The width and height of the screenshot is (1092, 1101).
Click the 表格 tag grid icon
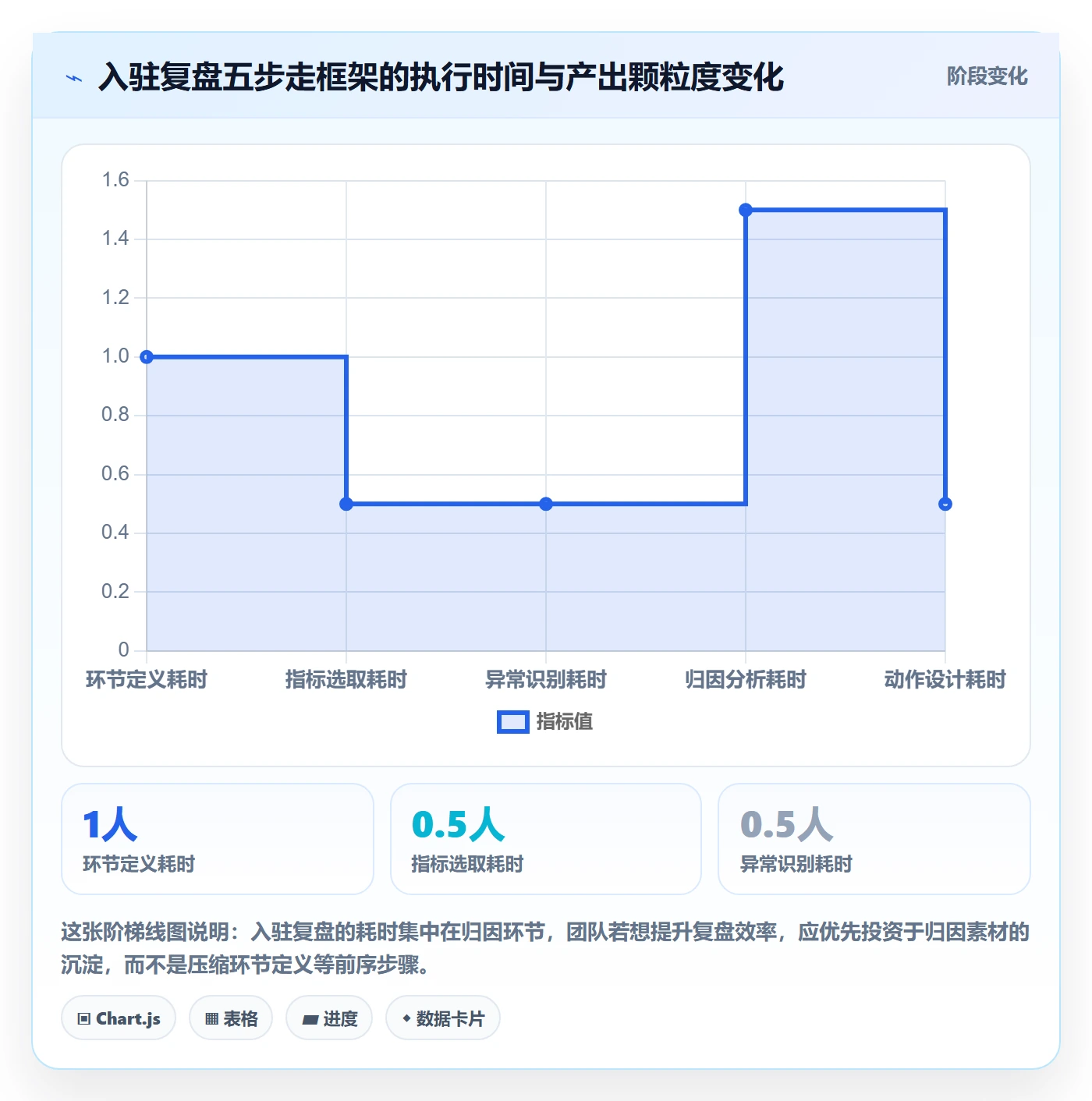(x=211, y=1018)
